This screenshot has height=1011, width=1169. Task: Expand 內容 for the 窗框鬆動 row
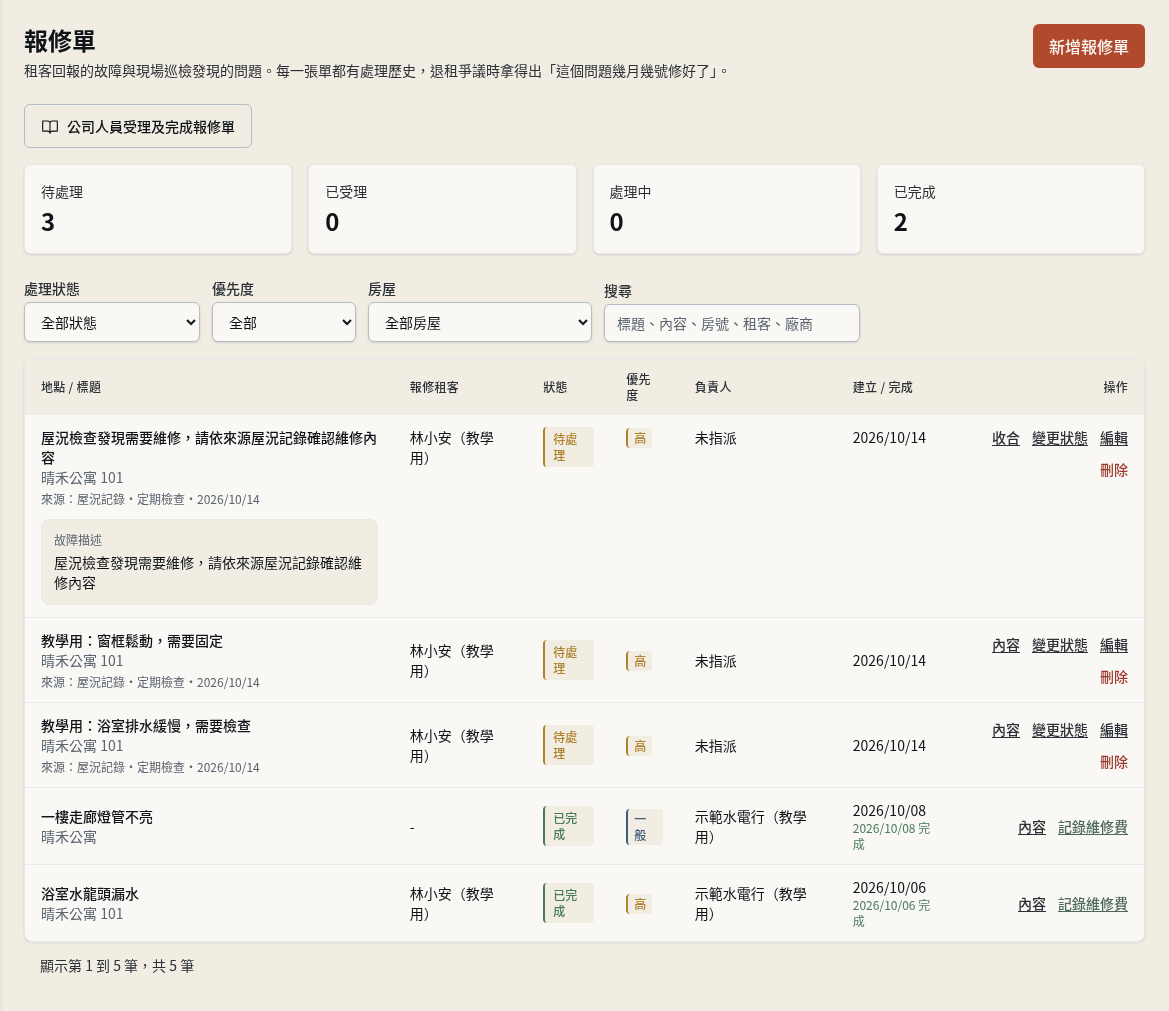pos(1006,646)
